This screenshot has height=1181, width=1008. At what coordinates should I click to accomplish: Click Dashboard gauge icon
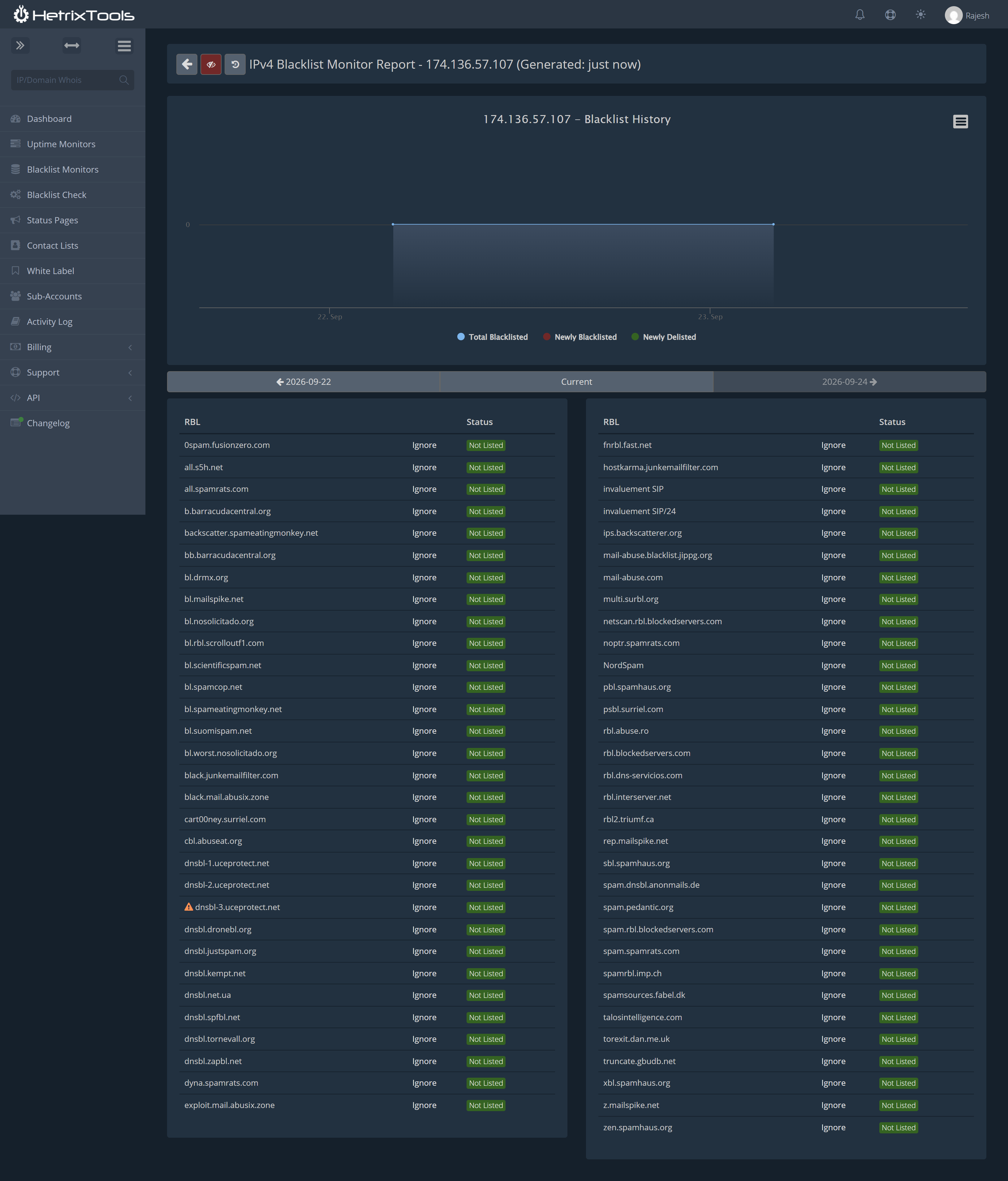15,118
